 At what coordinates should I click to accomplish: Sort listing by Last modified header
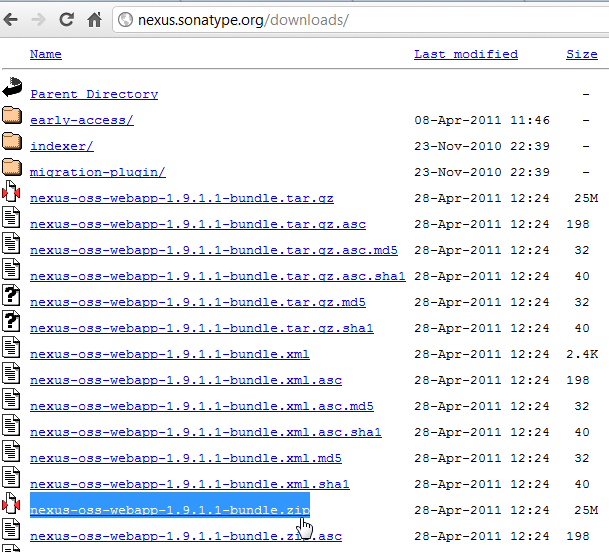(466, 54)
